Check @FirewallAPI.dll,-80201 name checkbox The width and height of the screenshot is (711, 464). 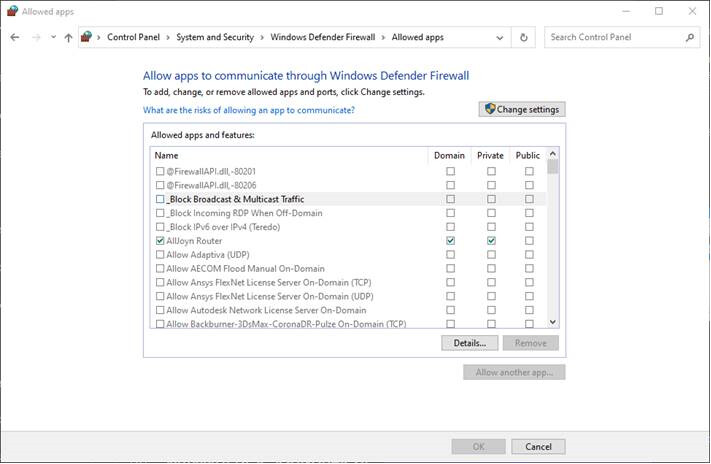[x=160, y=171]
